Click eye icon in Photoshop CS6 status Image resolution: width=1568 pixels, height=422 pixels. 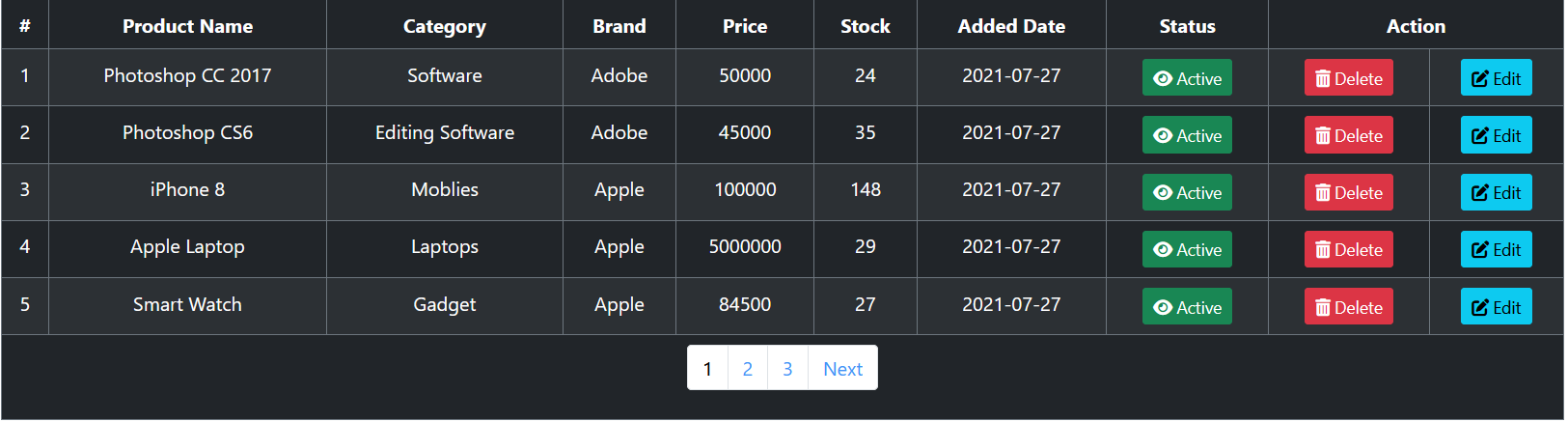point(1163,136)
